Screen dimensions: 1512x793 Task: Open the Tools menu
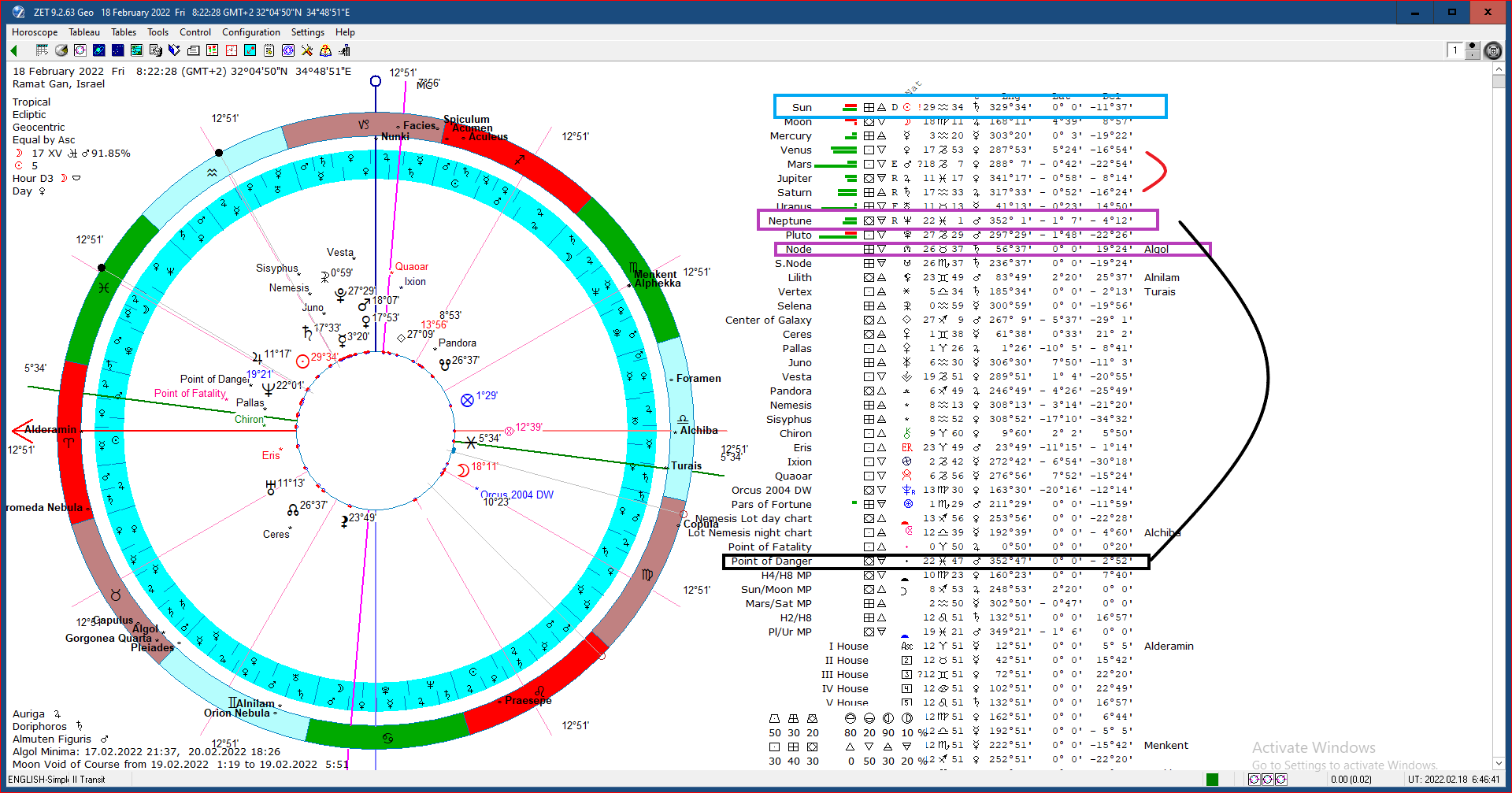point(158,32)
